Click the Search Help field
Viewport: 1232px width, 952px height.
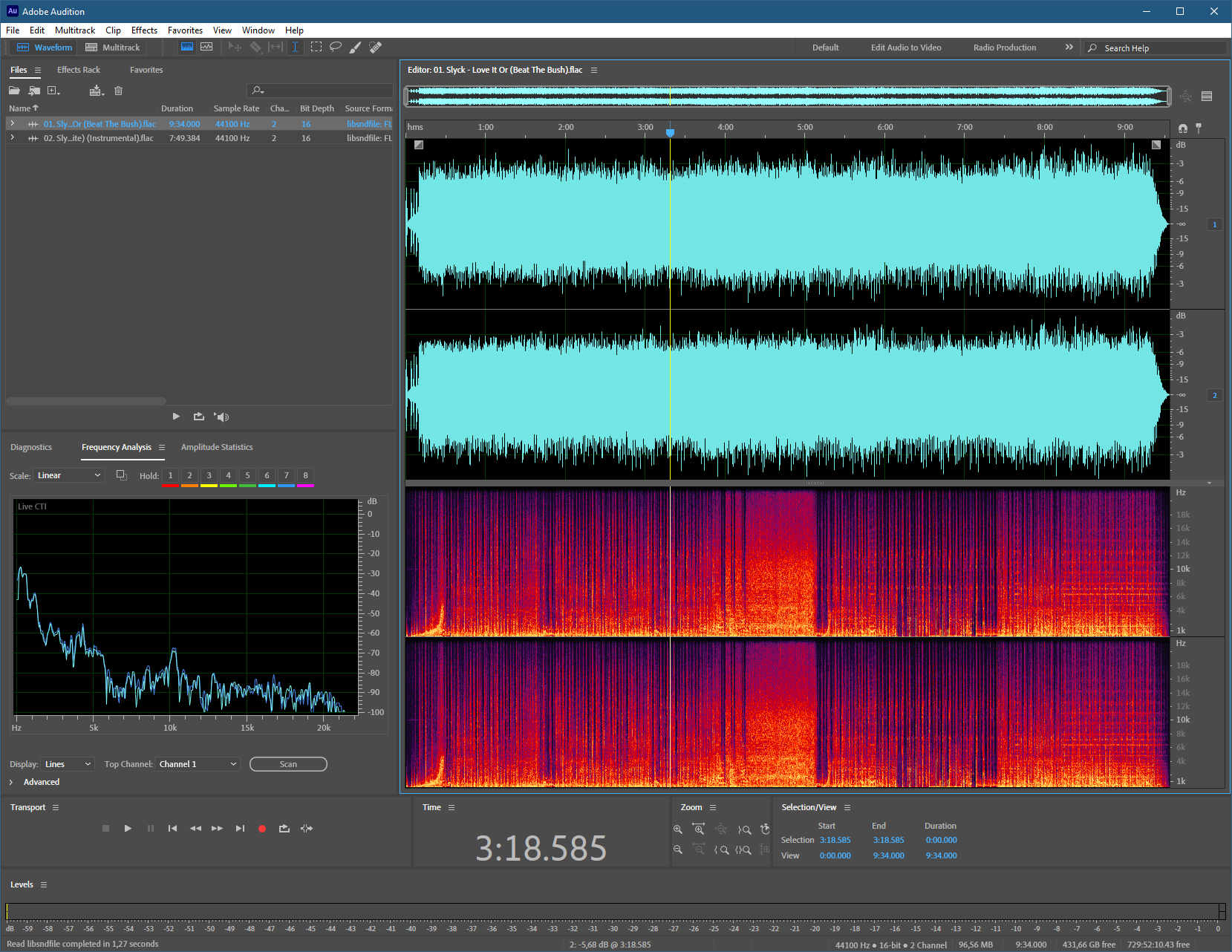(1155, 48)
